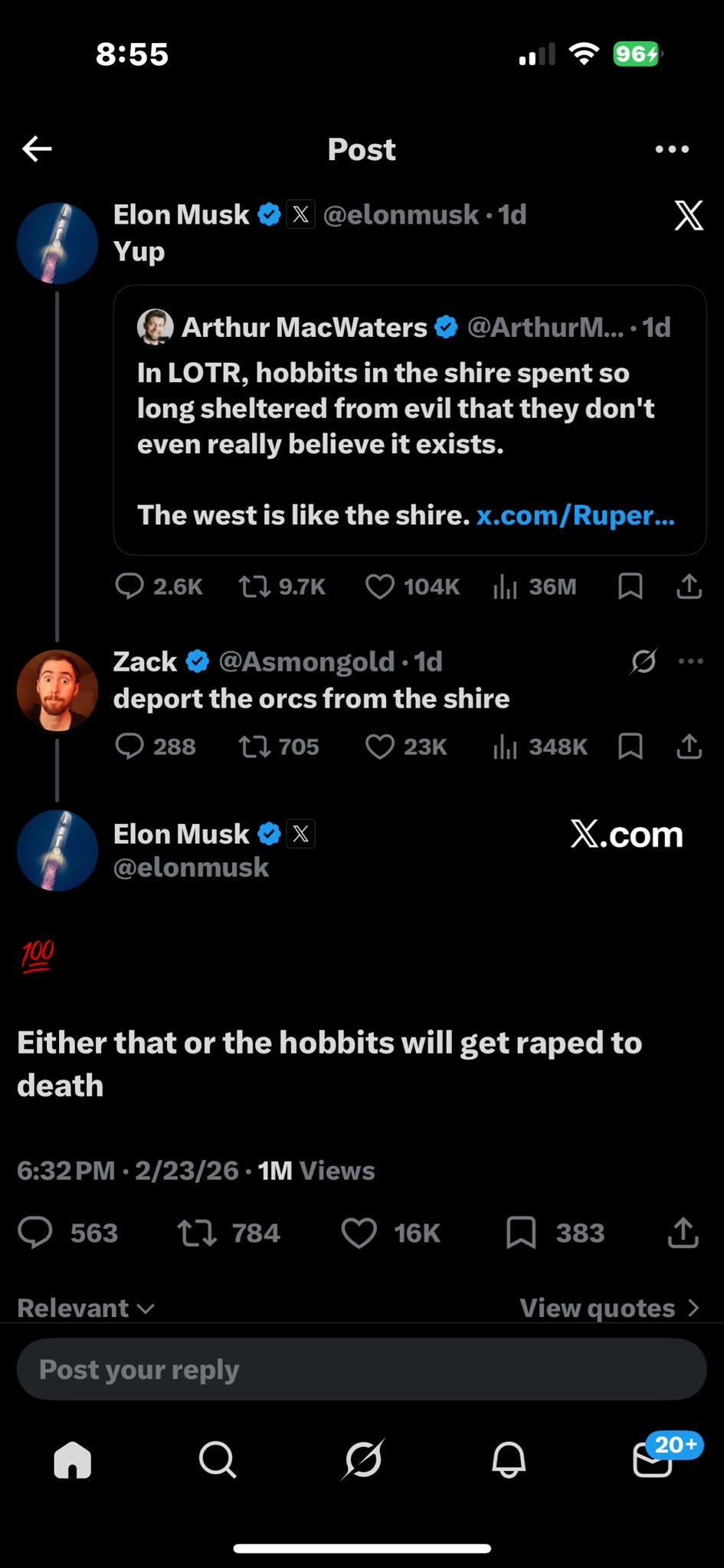Open the x.com/Ruper… link
The width and height of the screenshot is (724, 1568).
[575, 515]
